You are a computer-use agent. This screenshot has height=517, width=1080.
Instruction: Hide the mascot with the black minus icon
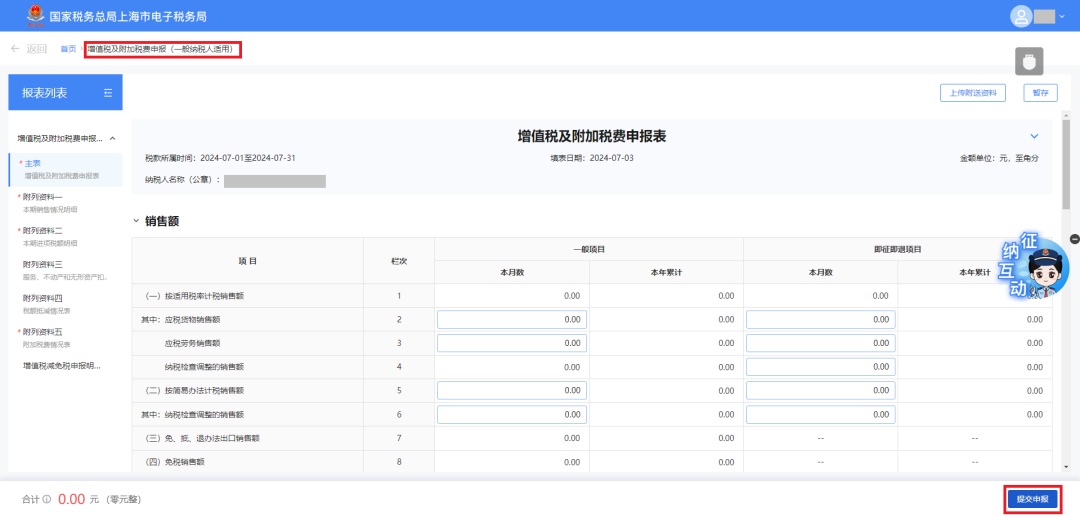coord(1074,238)
